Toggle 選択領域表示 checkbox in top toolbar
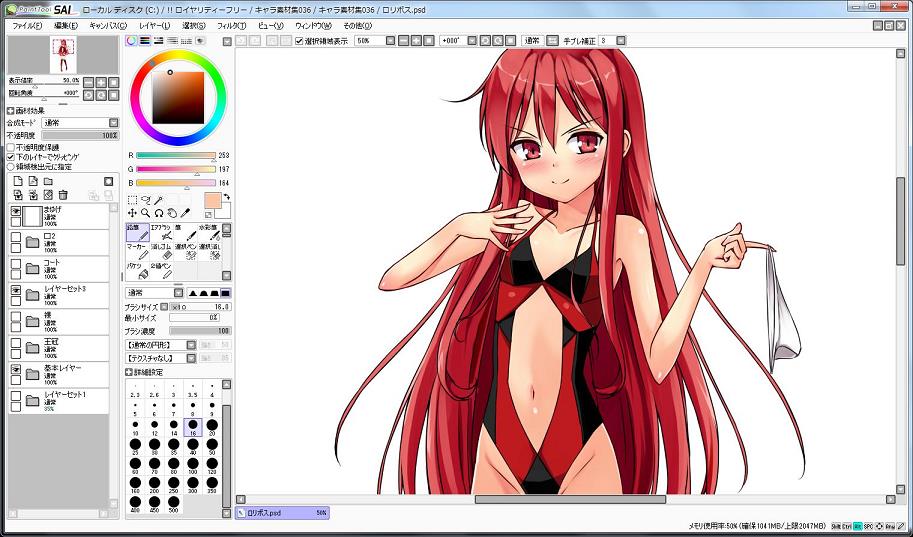The width and height of the screenshot is (913, 537). [x=299, y=41]
